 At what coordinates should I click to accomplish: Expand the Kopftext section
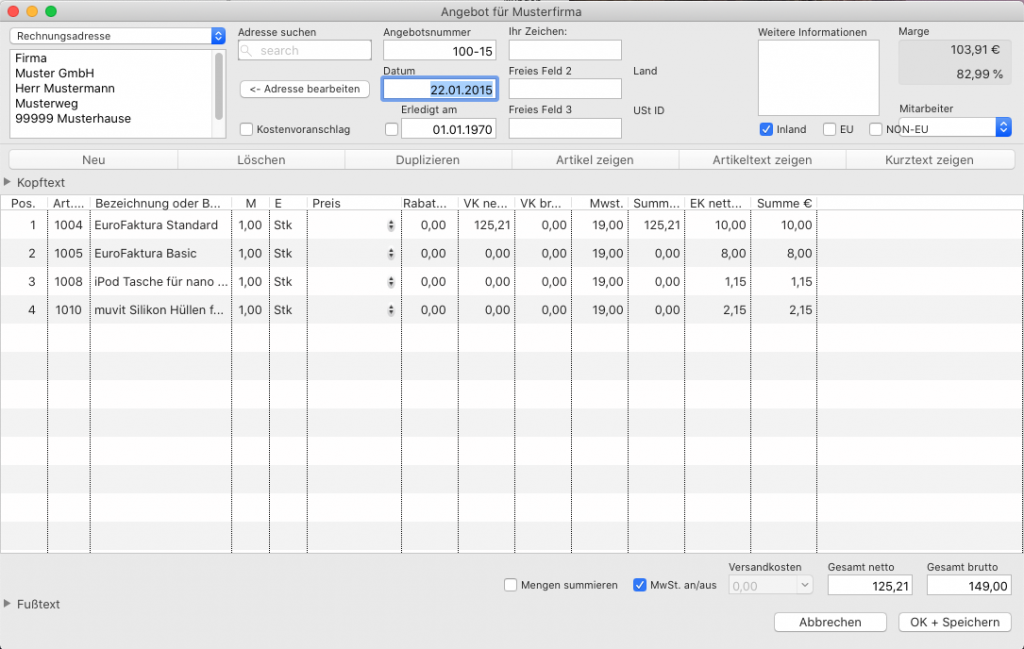tap(7, 182)
